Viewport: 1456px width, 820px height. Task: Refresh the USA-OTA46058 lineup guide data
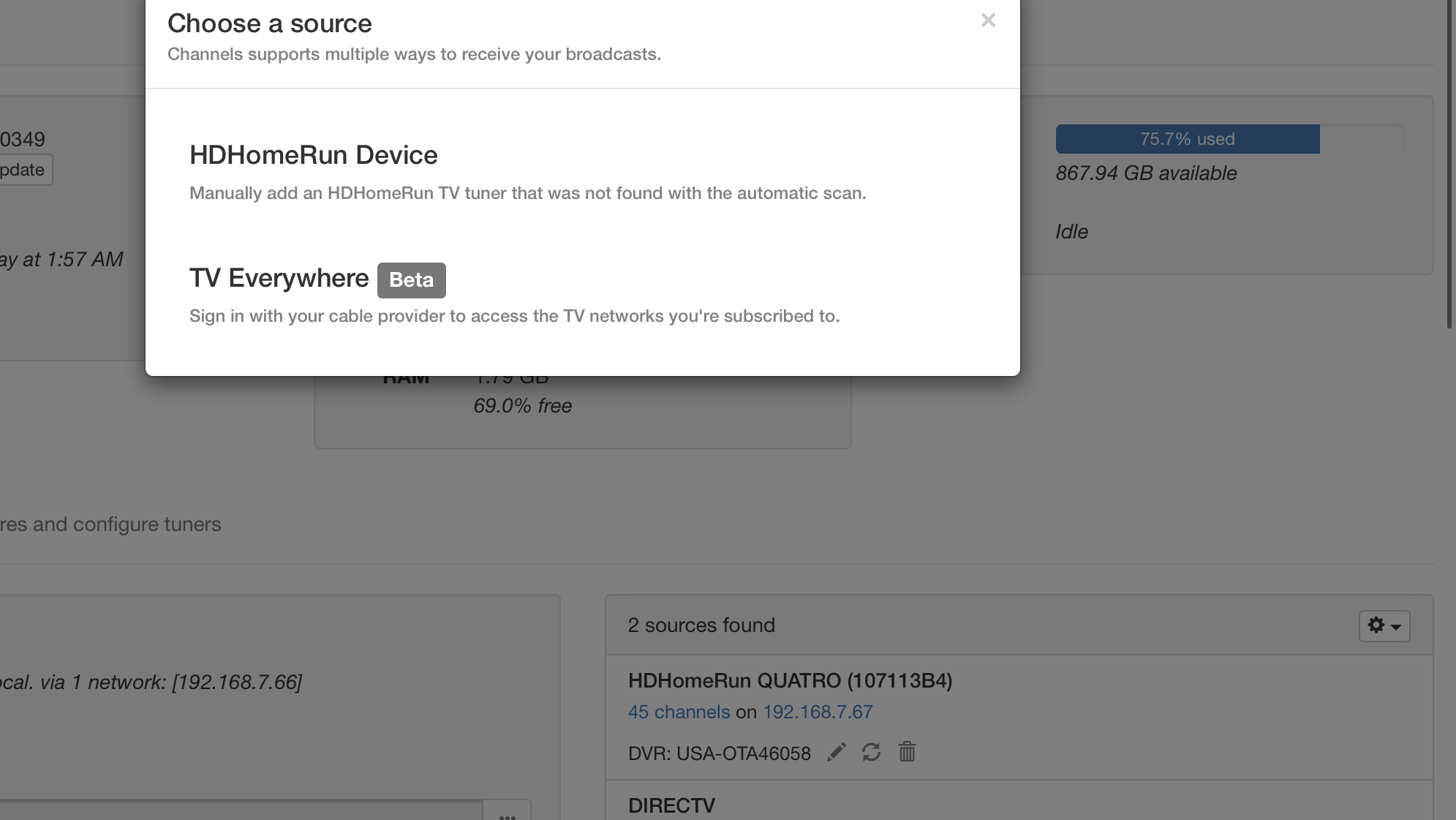(871, 752)
